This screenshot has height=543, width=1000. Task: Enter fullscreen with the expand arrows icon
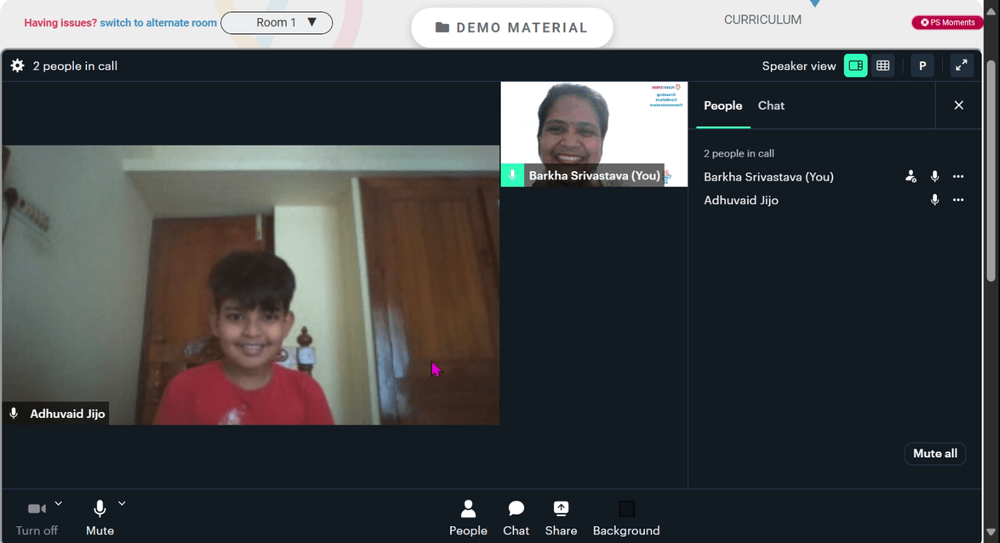coord(961,65)
